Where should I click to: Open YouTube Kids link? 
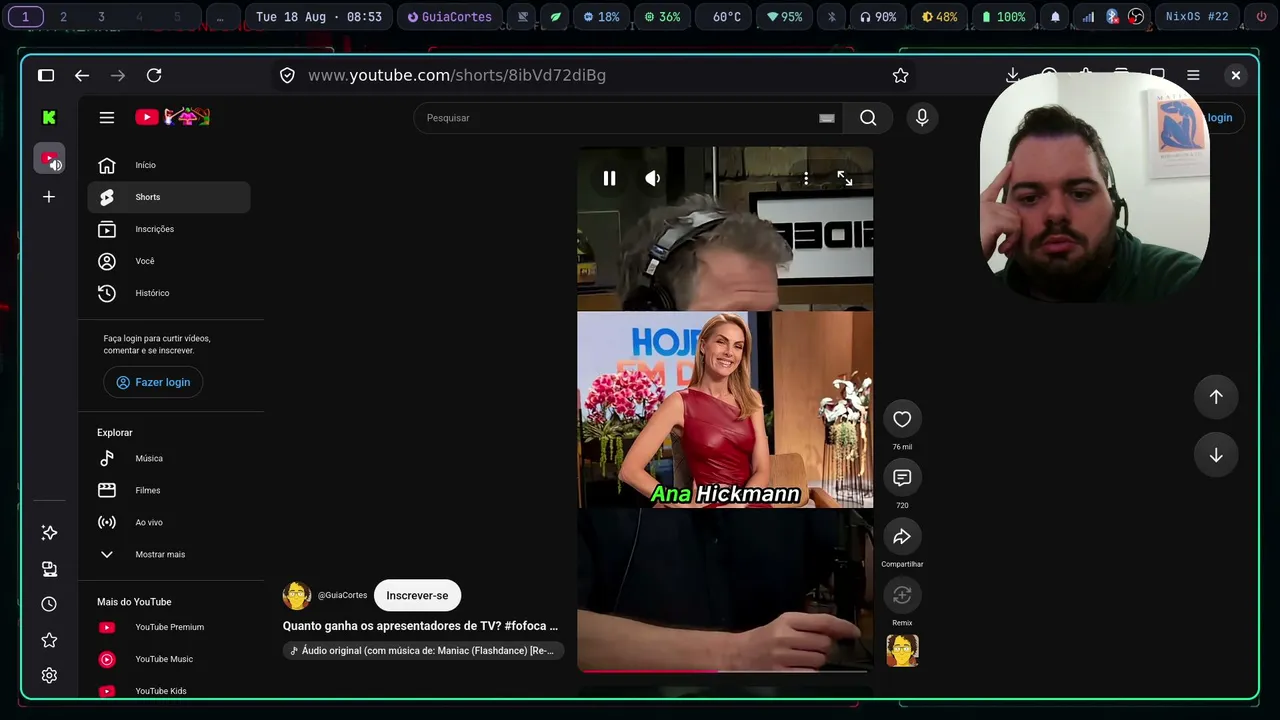(169, 691)
